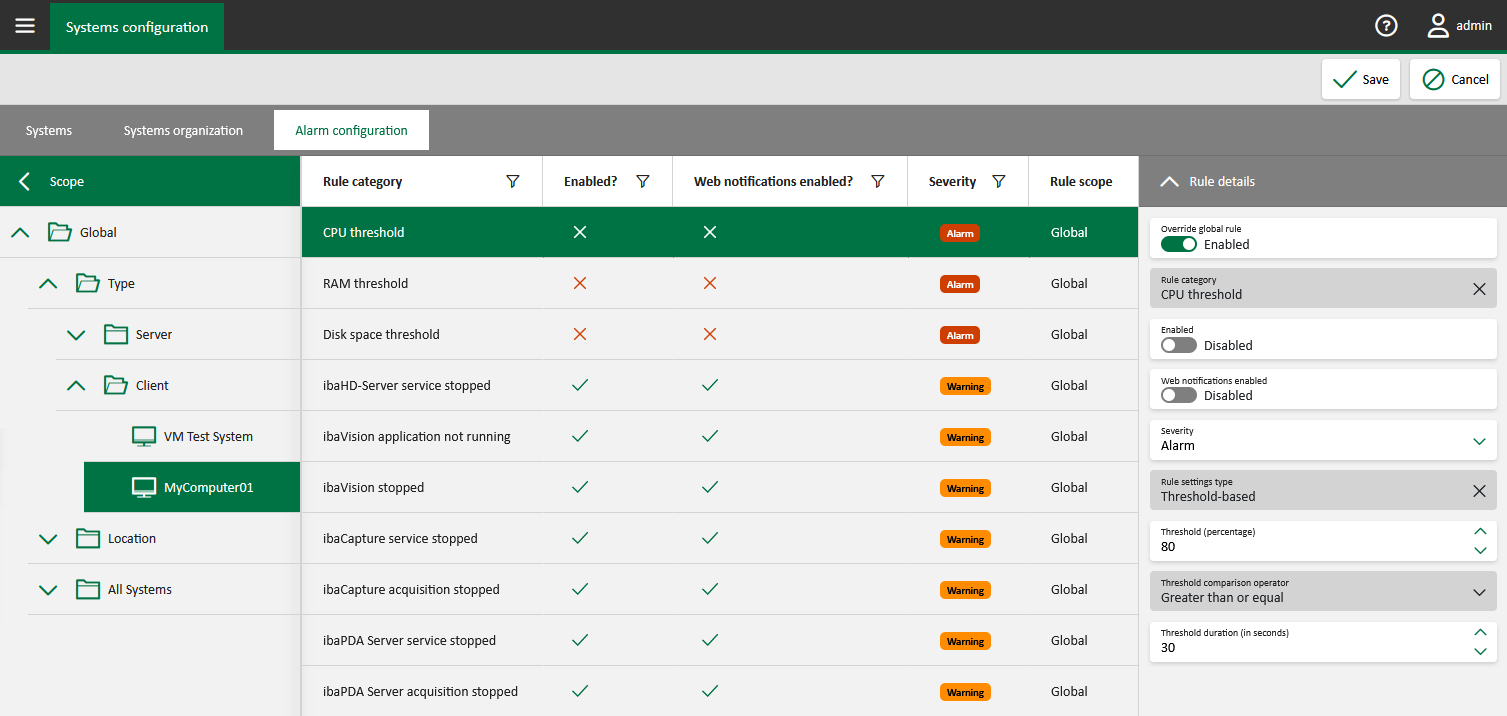
Task: Increase the Threshold percentage value
Action: coord(1480,531)
